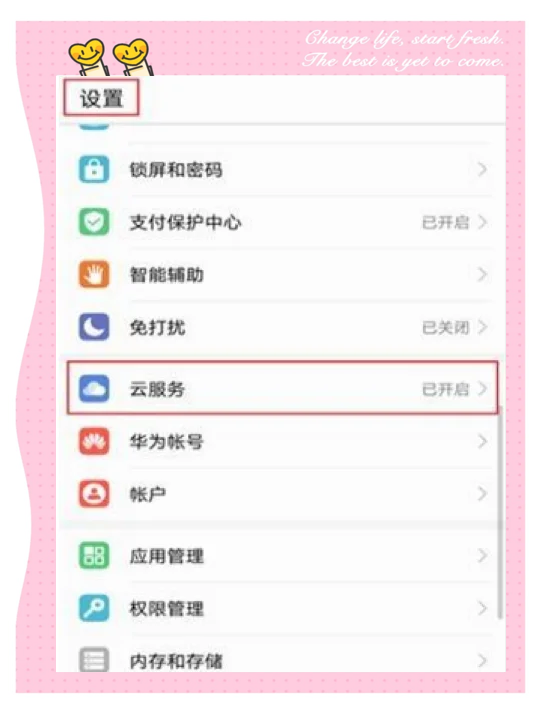This screenshot has height=714, width=541.
Task: Expand the 华为帐号 chevron arrow
Action: [482, 441]
